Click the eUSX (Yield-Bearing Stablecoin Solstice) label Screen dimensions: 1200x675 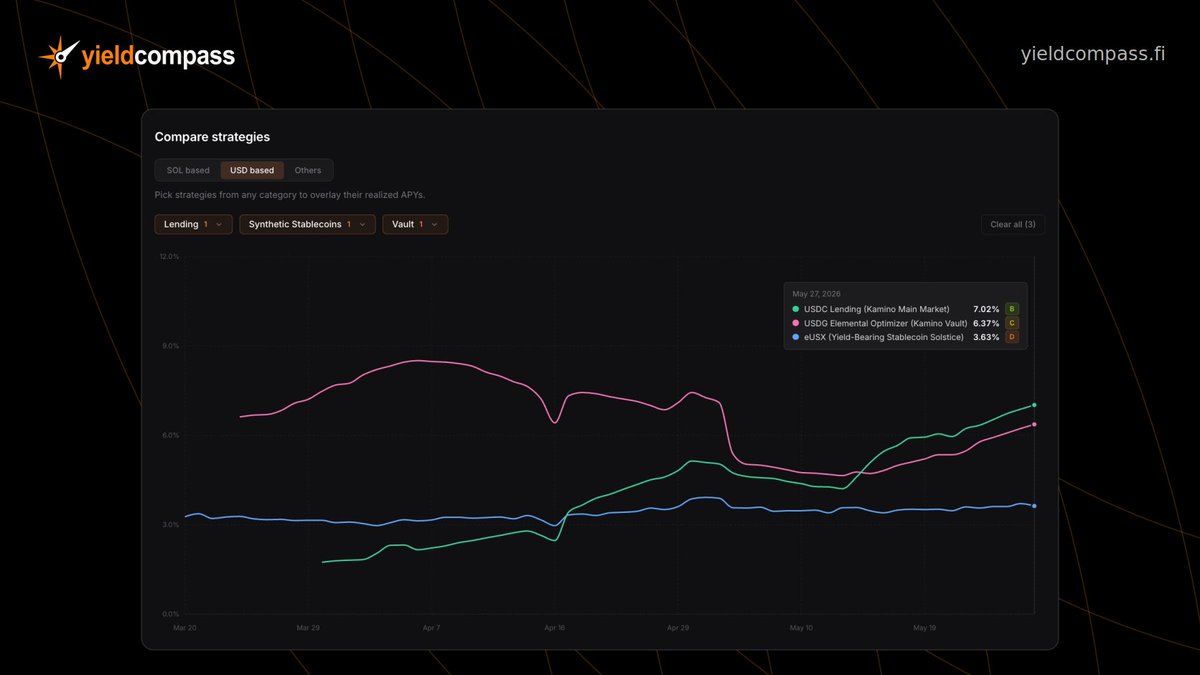(884, 337)
